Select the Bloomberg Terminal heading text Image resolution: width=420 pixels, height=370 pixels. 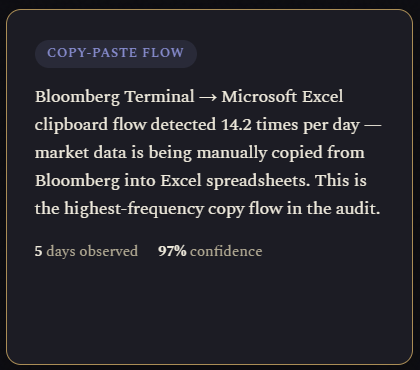[x=115, y=97]
